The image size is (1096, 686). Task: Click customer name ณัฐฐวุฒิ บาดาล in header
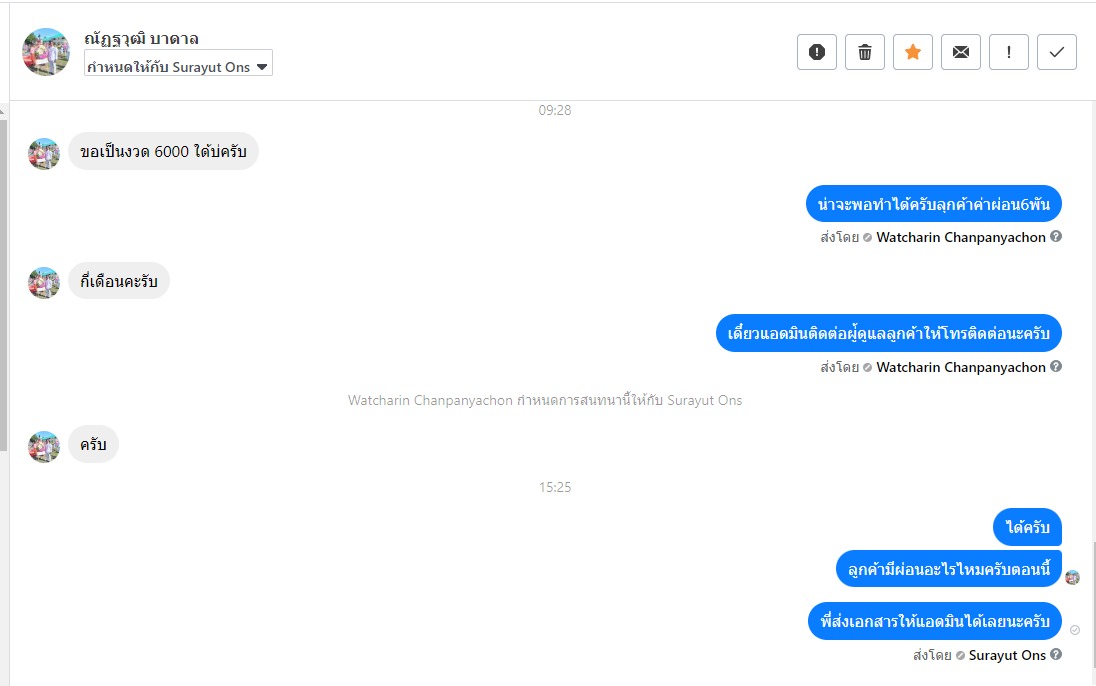141,38
